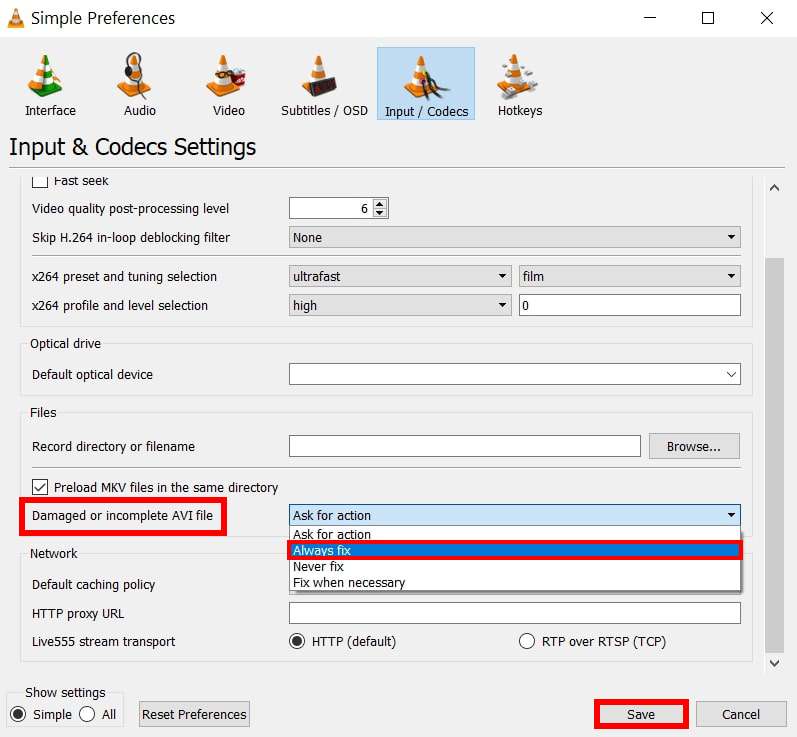
Task: Choose 'Fix when necessary' in dropdown list
Action: (514, 582)
